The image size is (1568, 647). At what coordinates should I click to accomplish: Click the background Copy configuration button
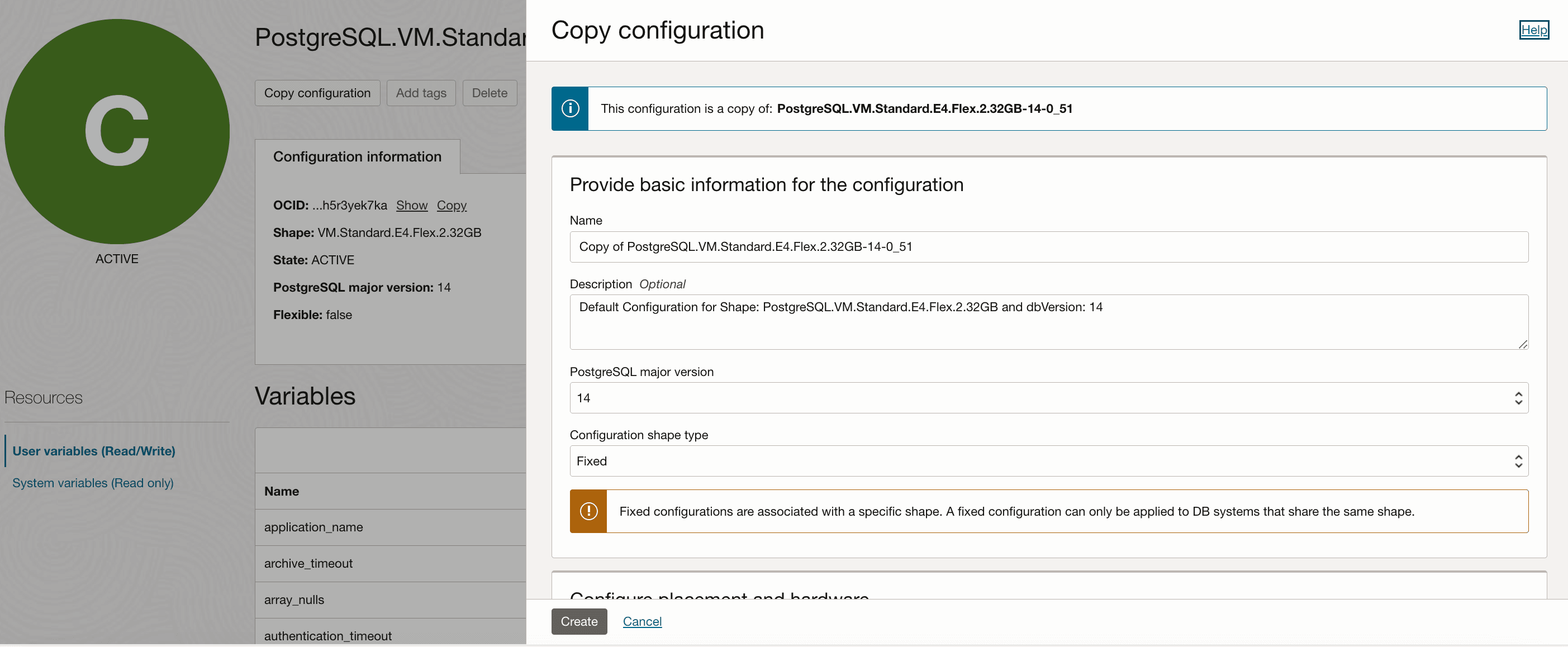point(316,93)
